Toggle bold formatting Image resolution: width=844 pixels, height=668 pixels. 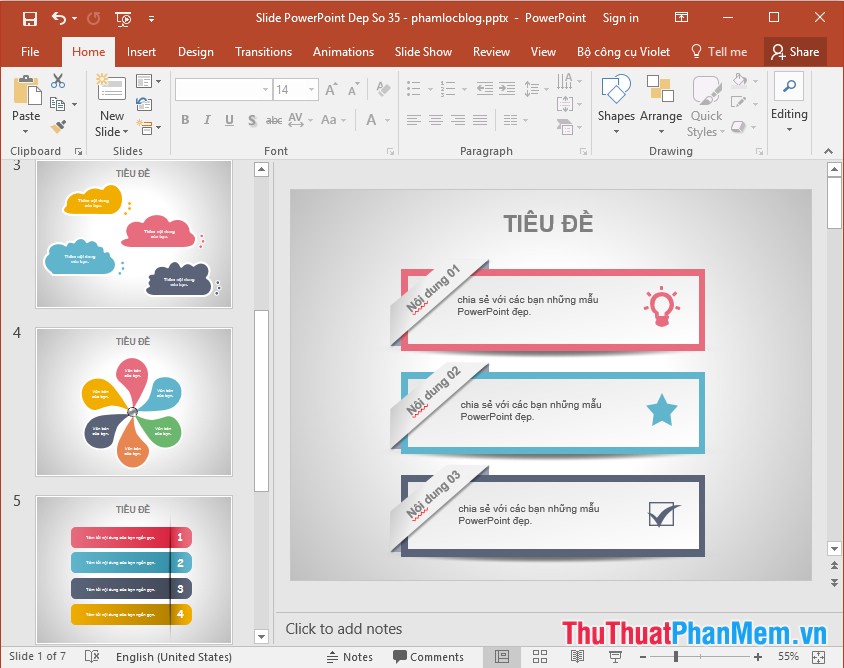pyautogui.click(x=185, y=120)
